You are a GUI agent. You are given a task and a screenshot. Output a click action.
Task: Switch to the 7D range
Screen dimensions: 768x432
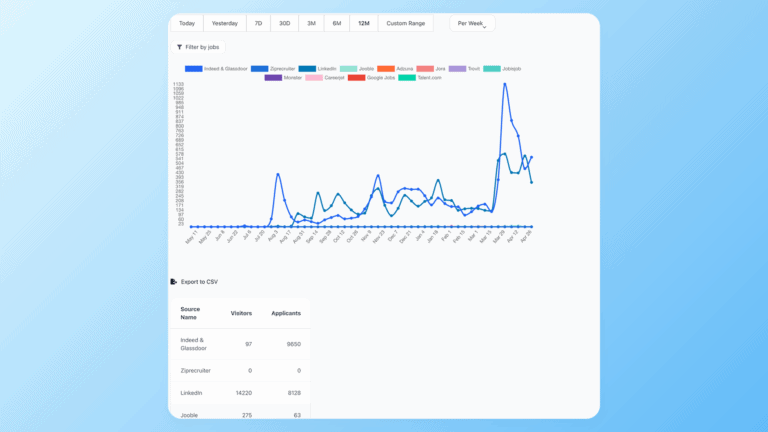tap(258, 24)
